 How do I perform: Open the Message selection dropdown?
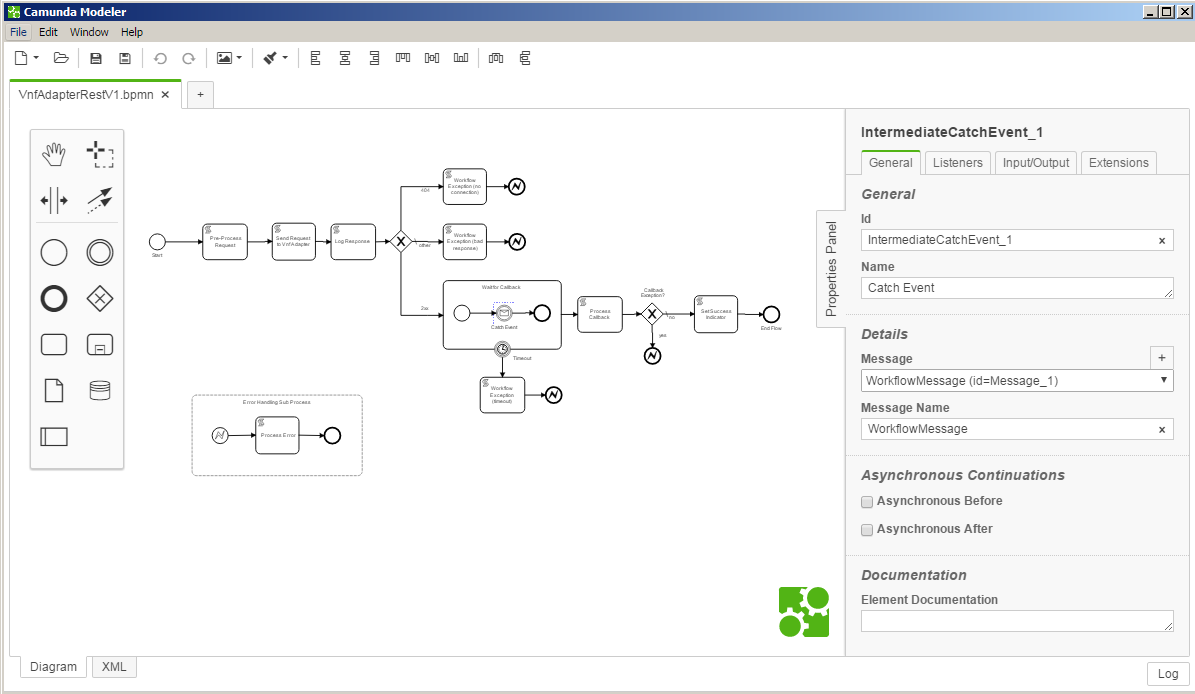click(x=1017, y=381)
